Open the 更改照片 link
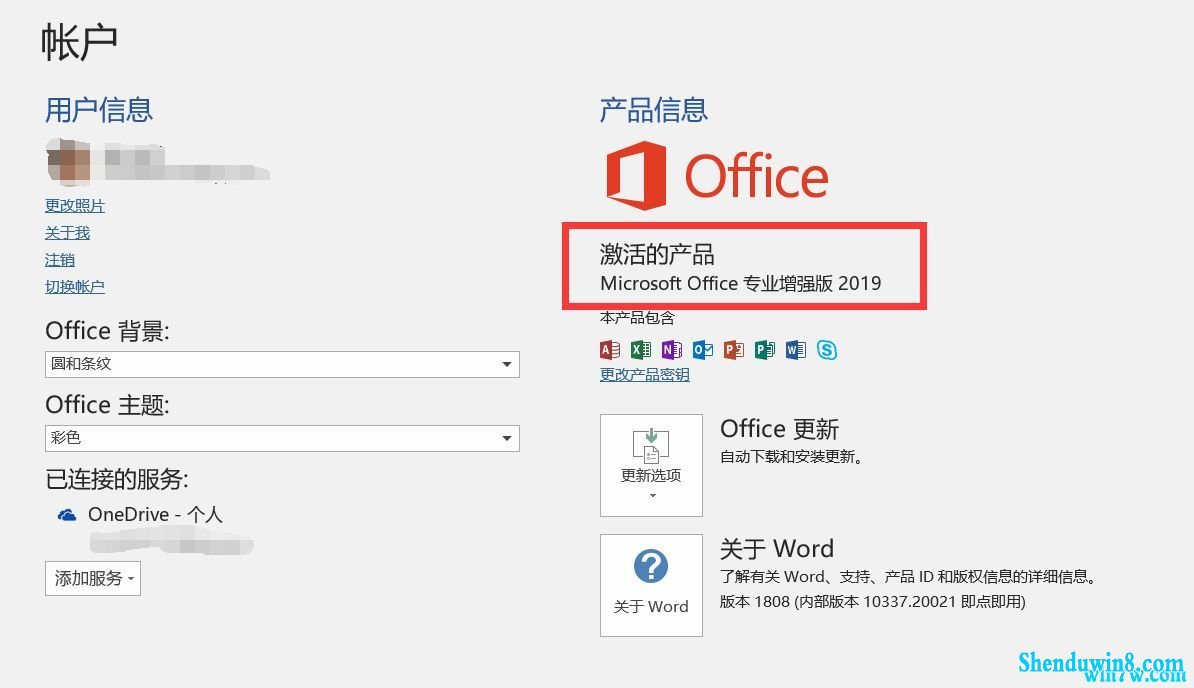Viewport: 1194px width, 688px height. 75,205
